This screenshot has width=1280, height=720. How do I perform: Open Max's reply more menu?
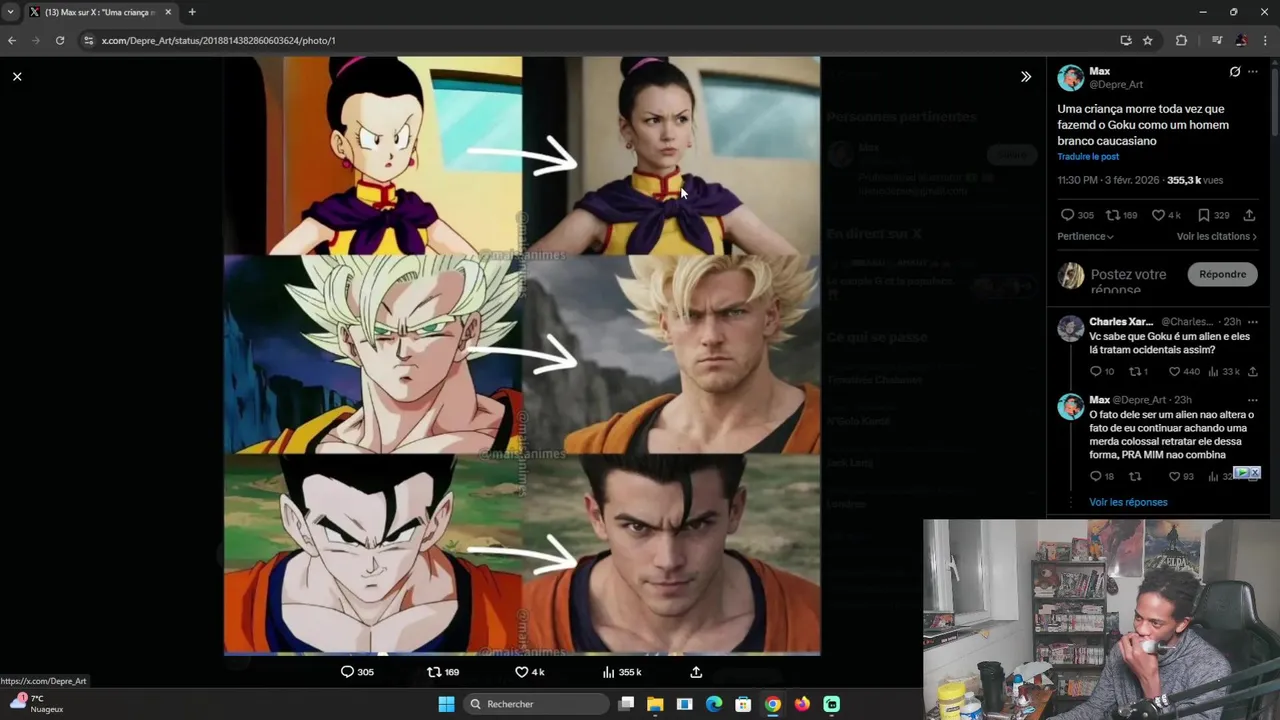1253,400
